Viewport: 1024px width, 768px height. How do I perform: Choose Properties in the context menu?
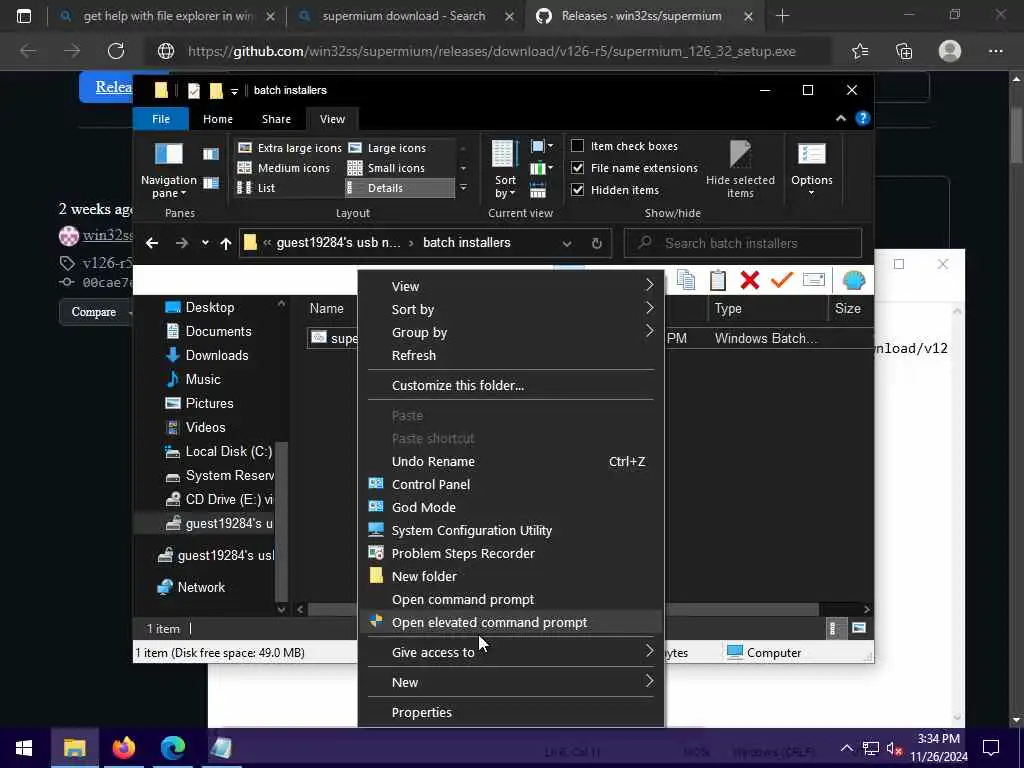[x=511, y=712]
